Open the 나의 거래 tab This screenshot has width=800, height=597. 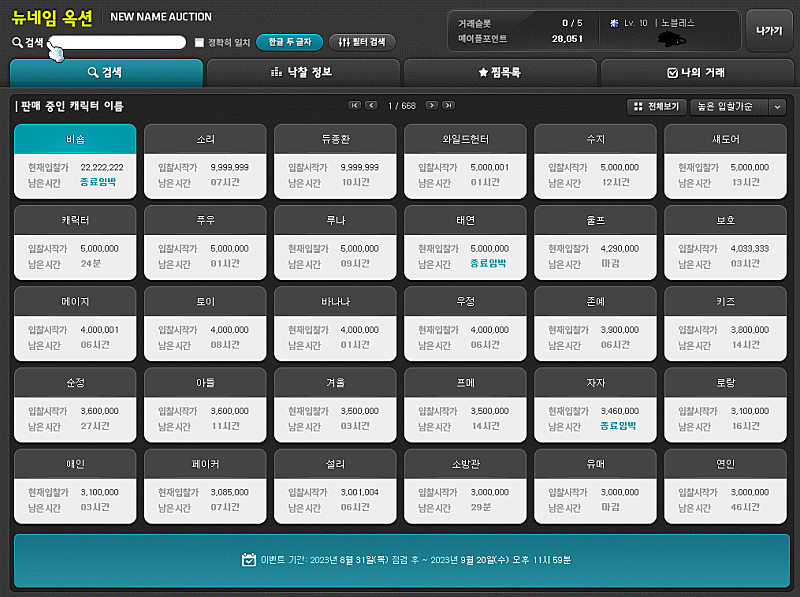695,73
